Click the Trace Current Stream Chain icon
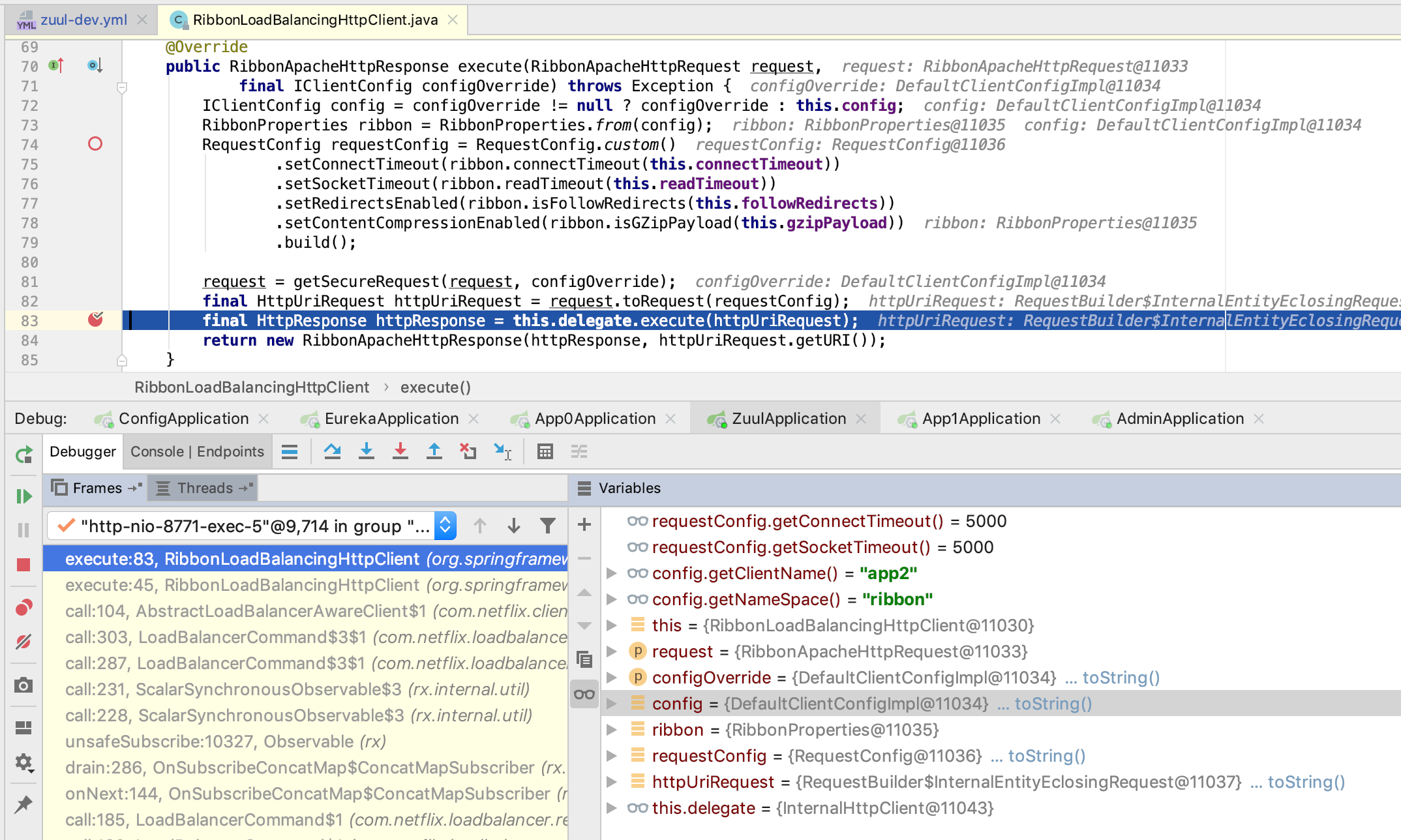Screen dimensions: 1401x840 click(x=579, y=451)
